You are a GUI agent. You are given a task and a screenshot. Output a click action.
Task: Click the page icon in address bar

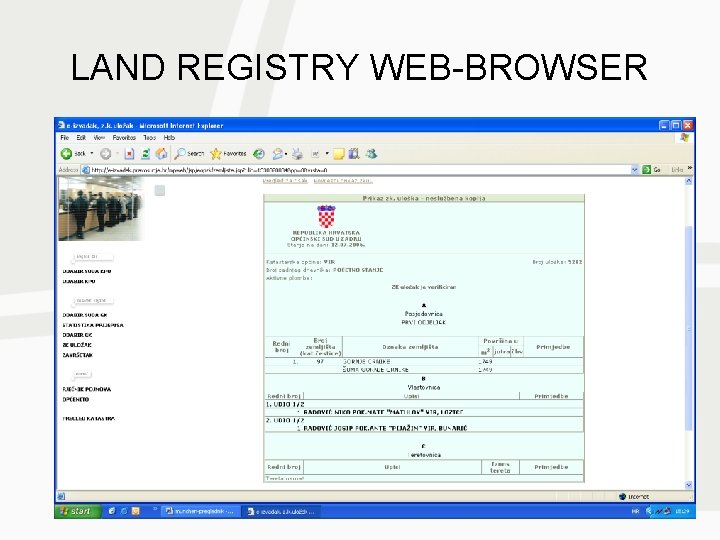coord(85,170)
